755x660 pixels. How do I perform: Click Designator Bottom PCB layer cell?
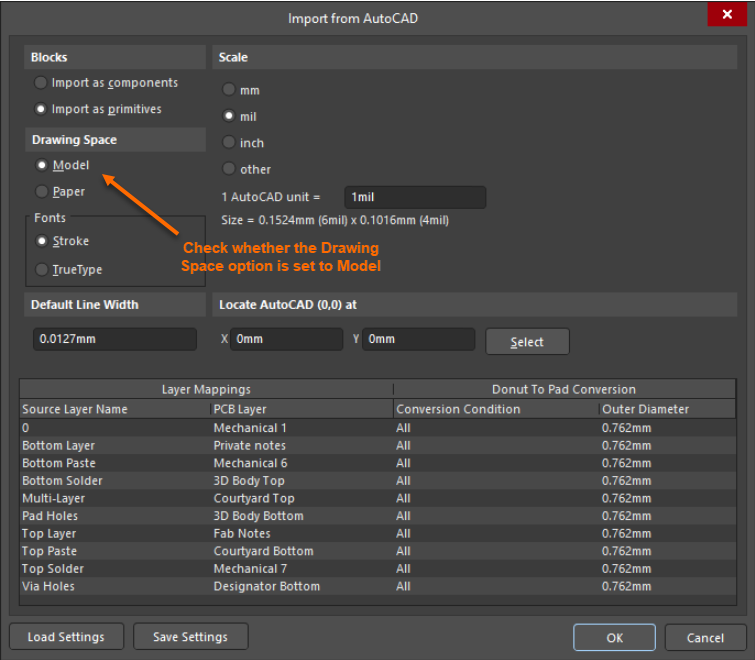[302, 586]
